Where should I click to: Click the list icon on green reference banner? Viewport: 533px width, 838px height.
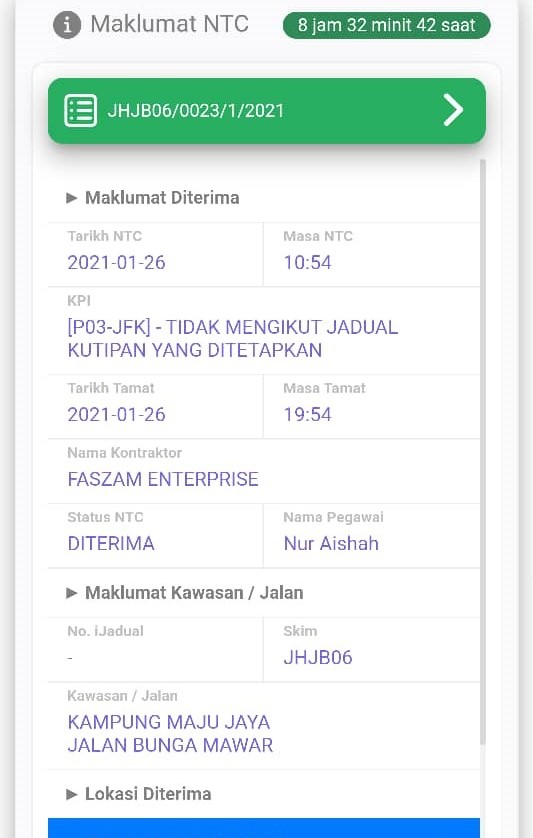point(81,111)
